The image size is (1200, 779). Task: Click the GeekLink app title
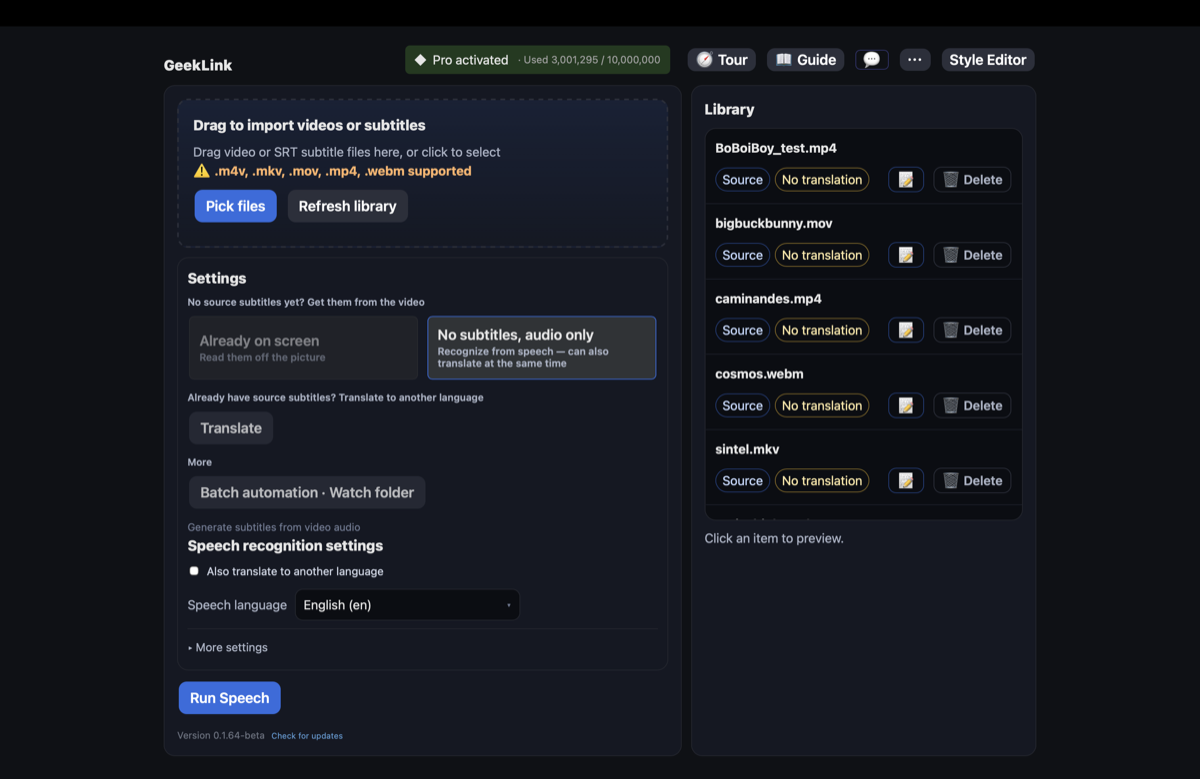(198, 65)
